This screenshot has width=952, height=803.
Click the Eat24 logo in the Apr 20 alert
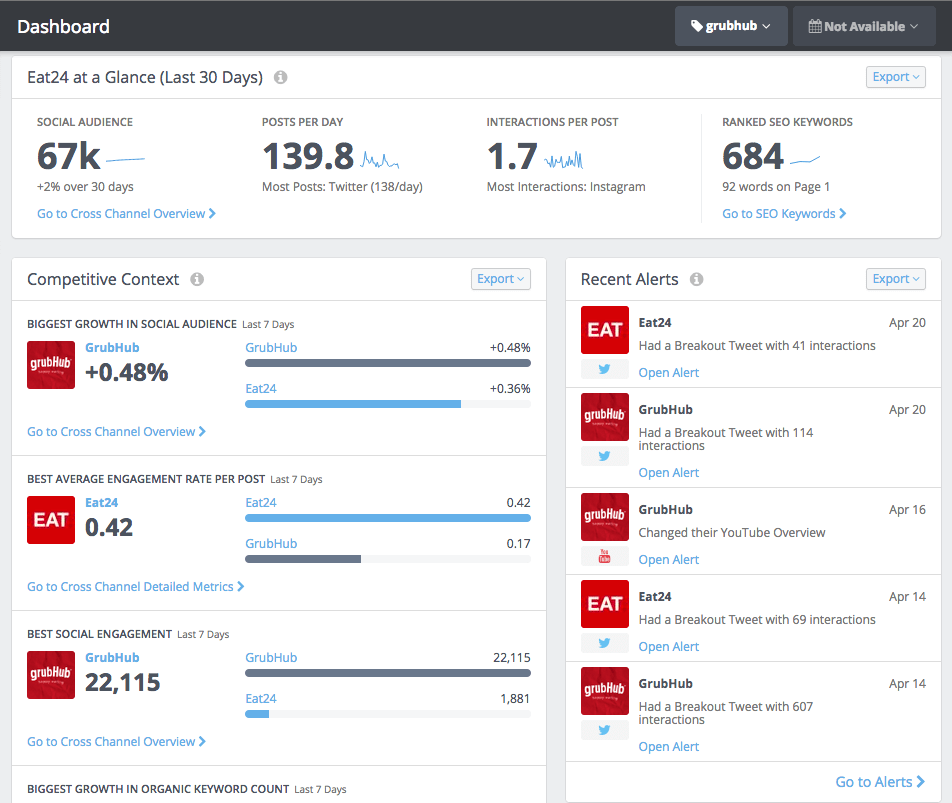(x=605, y=330)
